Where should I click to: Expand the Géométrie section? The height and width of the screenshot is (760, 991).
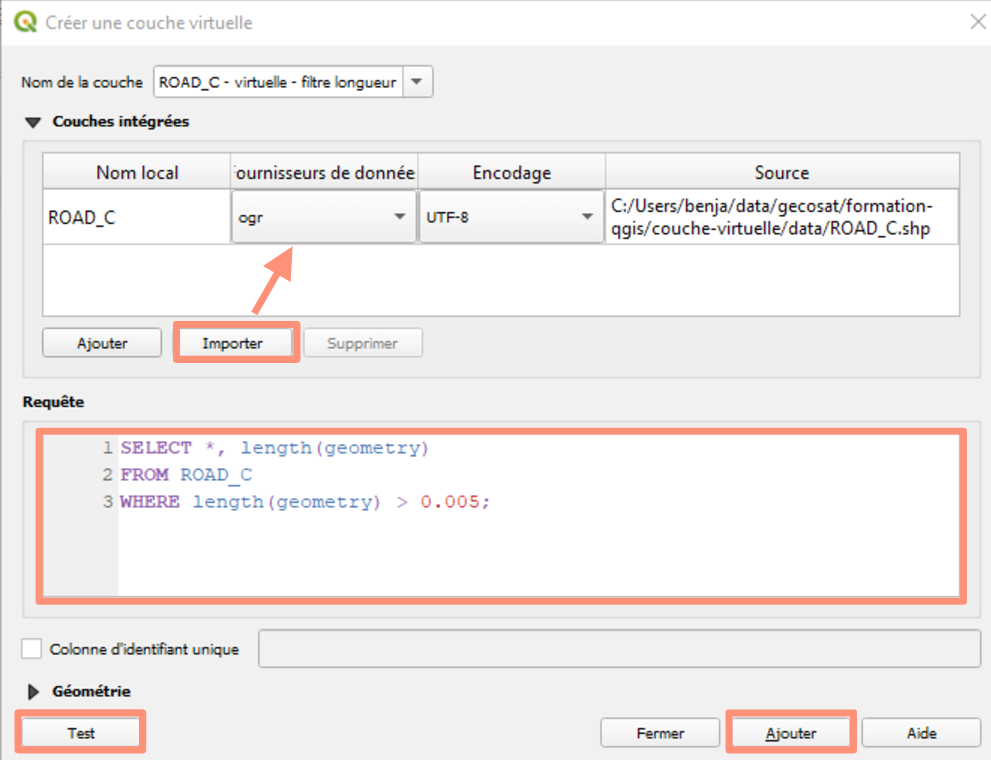click(33, 691)
